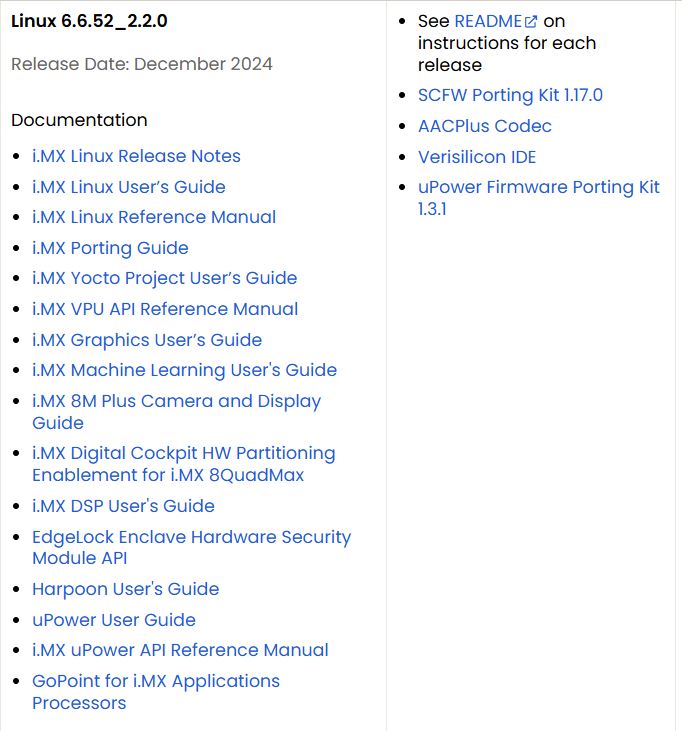Open i.MX Linux Reference Manual

coord(154,217)
